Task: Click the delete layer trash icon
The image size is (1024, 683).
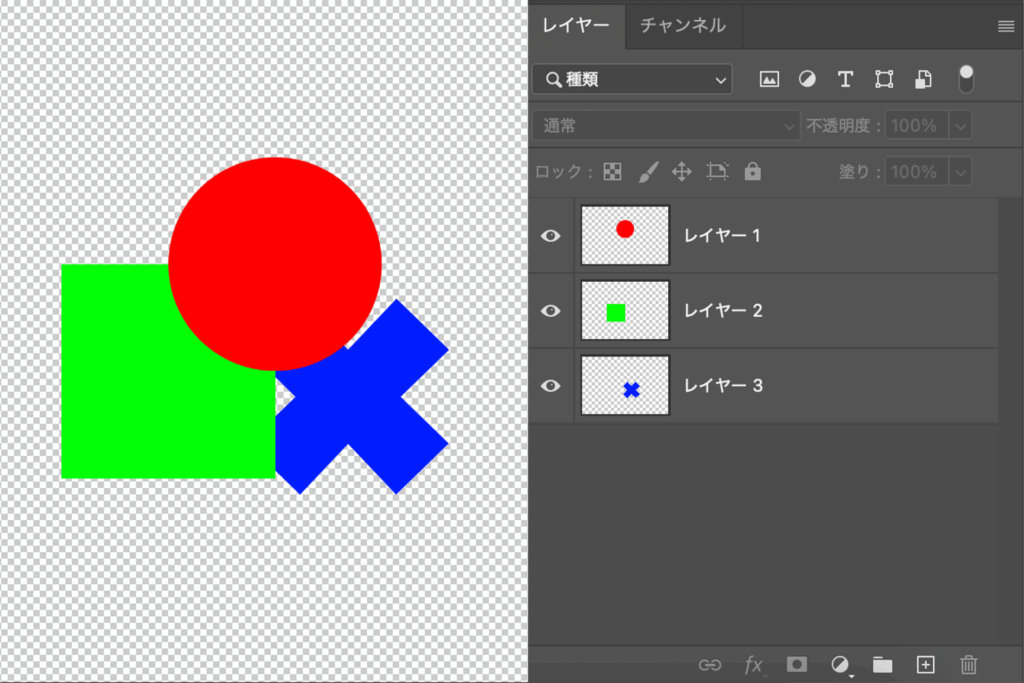Action: [968, 664]
